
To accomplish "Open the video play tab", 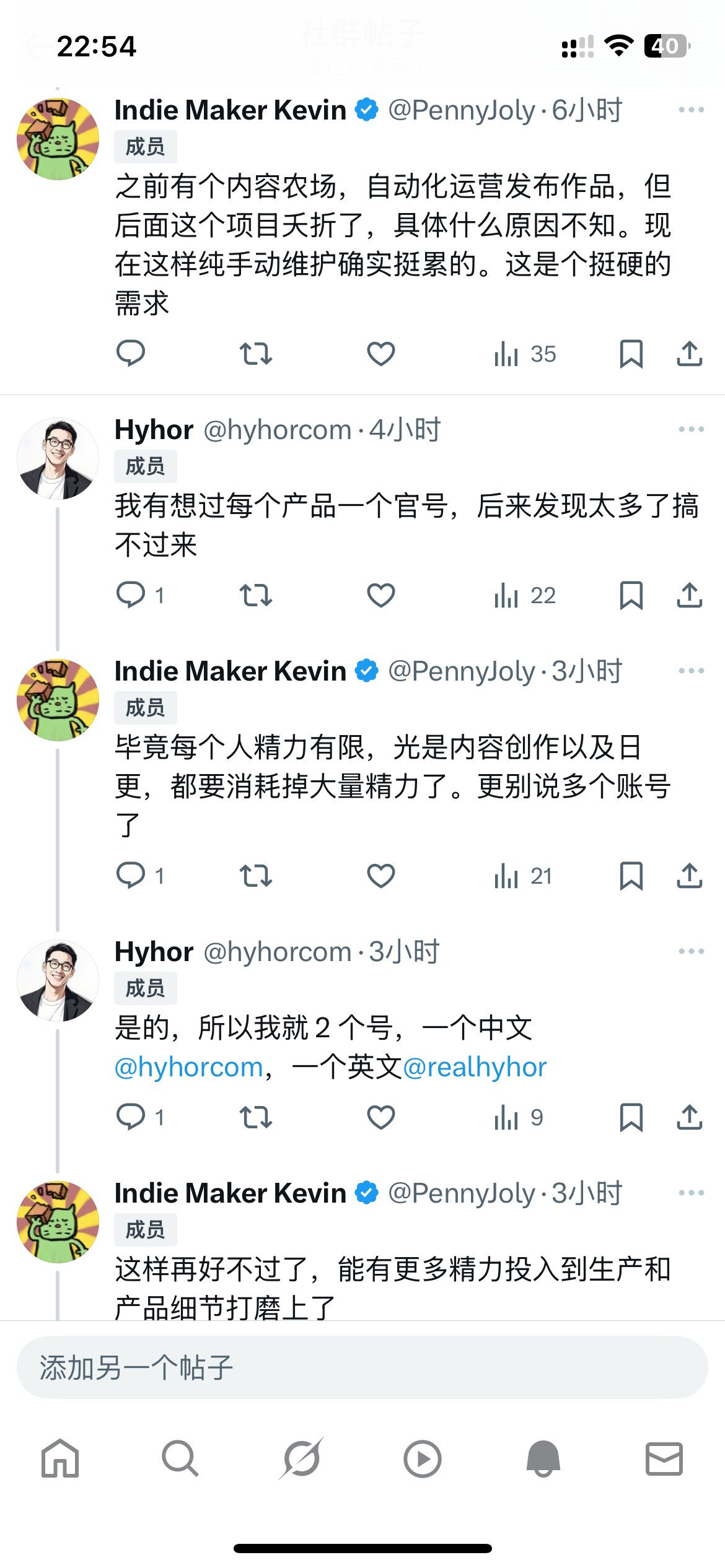I will click(422, 1459).
